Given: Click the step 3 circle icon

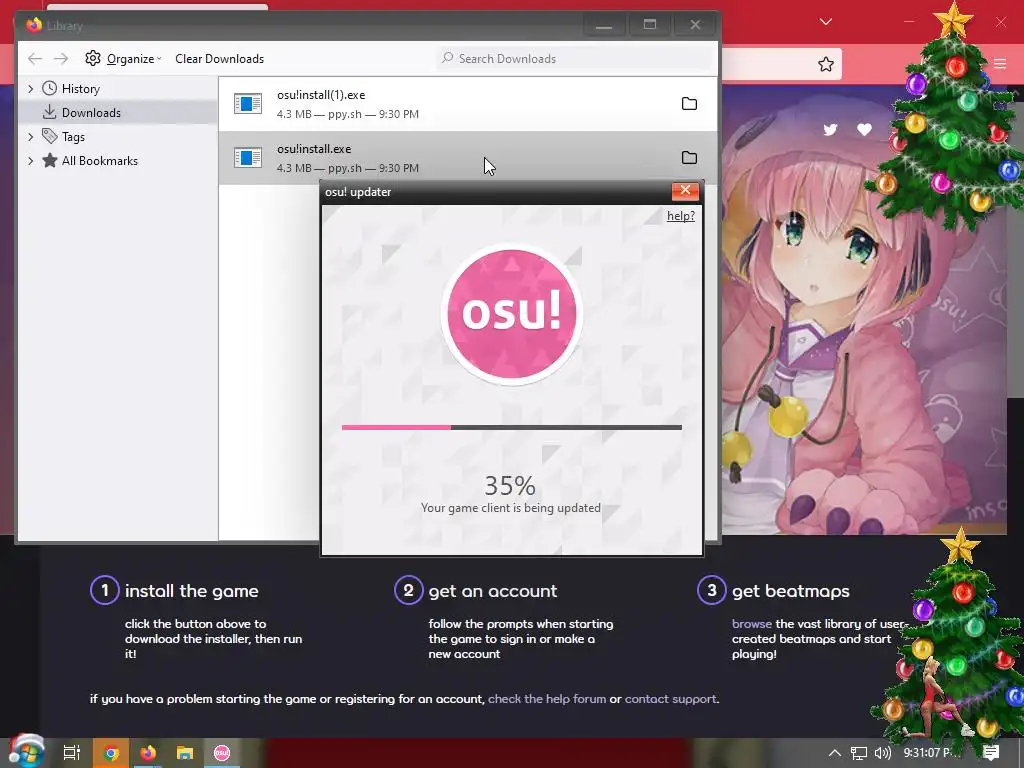Looking at the screenshot, I should (x=712, y=590).
